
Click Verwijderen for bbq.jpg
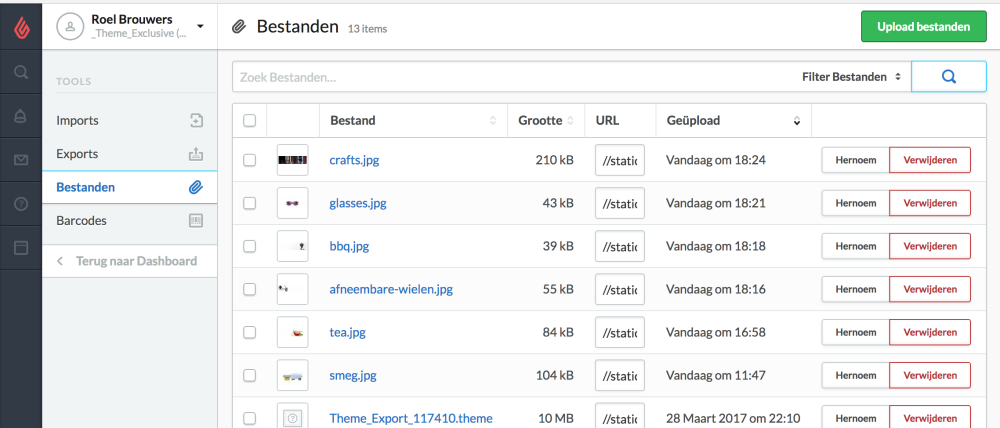click(x=930, y=246)
